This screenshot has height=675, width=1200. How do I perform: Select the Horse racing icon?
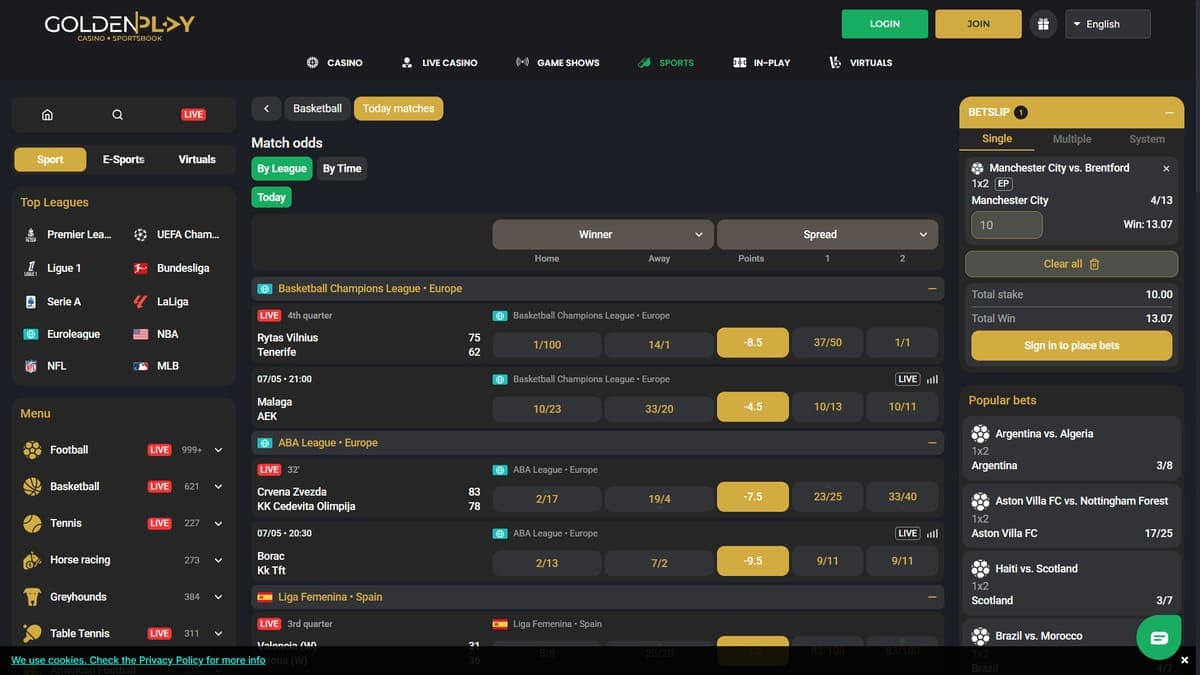pyautogui.click(x=32, y=560)
